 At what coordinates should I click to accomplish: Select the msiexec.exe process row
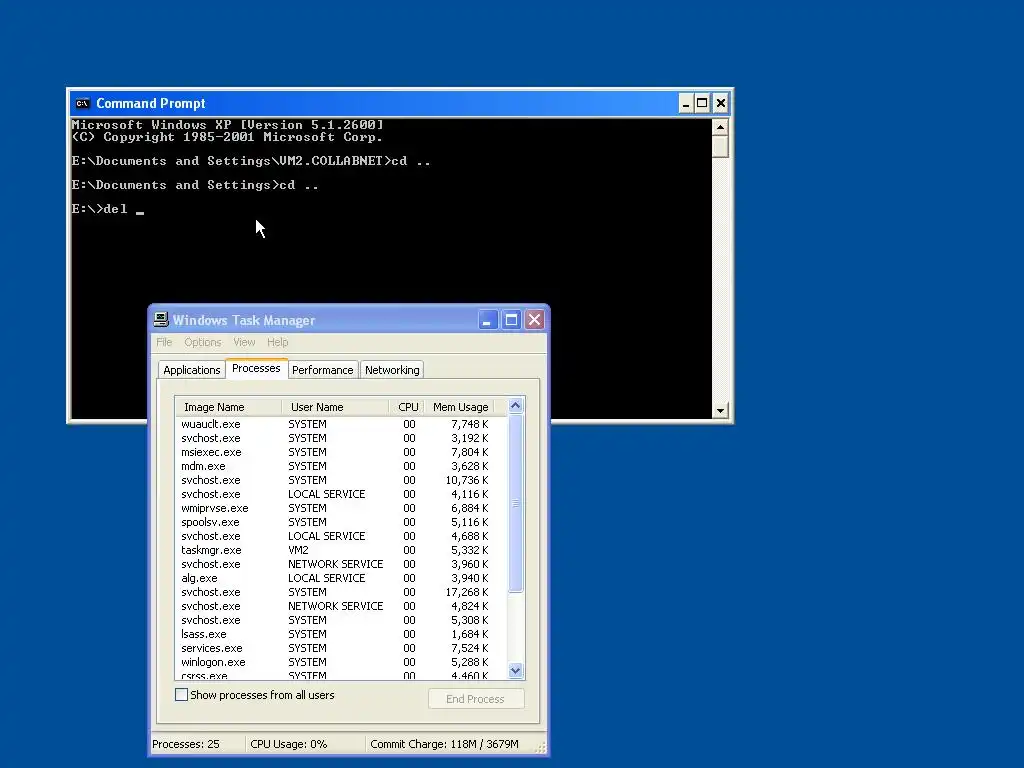tap(341, 452)
